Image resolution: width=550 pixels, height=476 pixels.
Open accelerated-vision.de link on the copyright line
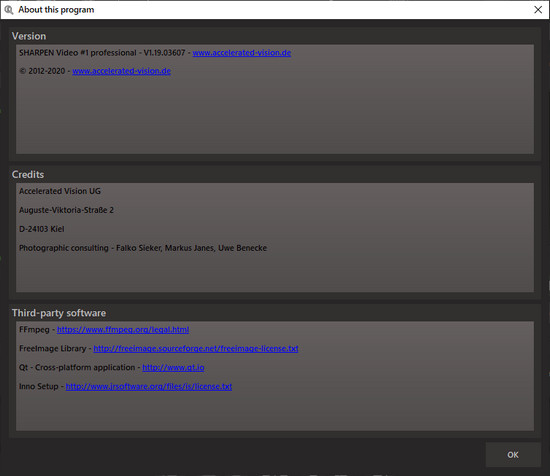(x=121, y=71)
